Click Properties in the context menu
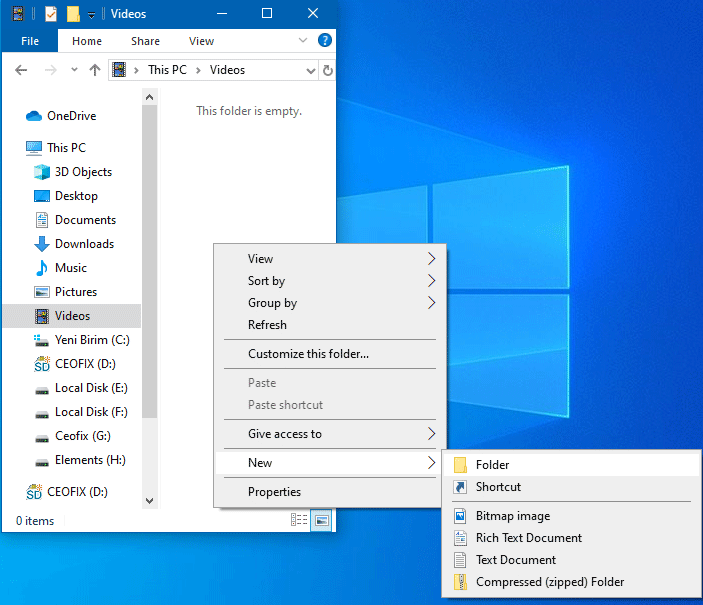Image resolution: width=703 pixels, height=605 pixels. [274, 492]
